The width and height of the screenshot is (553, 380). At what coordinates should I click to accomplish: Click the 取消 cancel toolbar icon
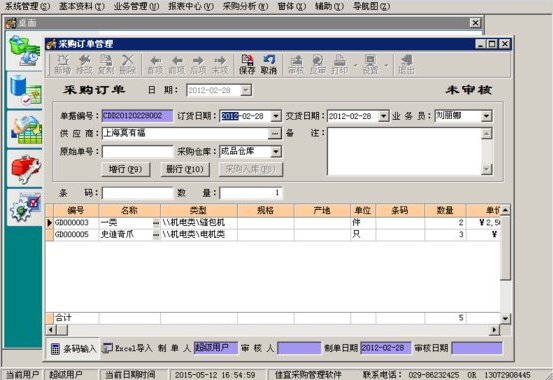click(268, 65)
